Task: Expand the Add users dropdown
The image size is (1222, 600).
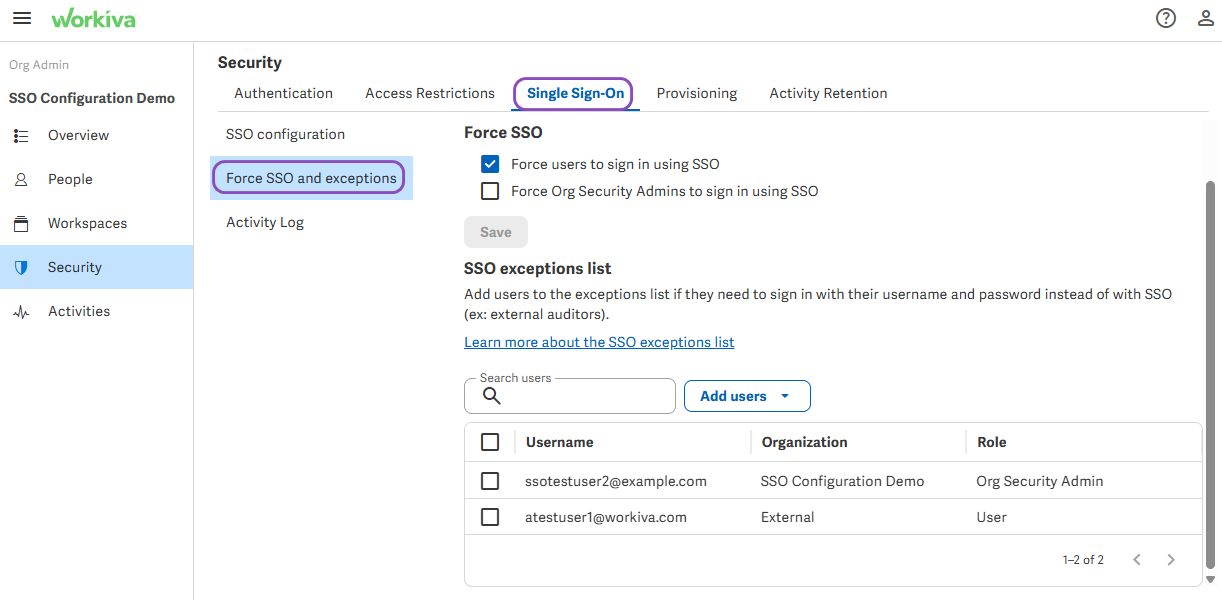Action: click(x=747, y=396)
